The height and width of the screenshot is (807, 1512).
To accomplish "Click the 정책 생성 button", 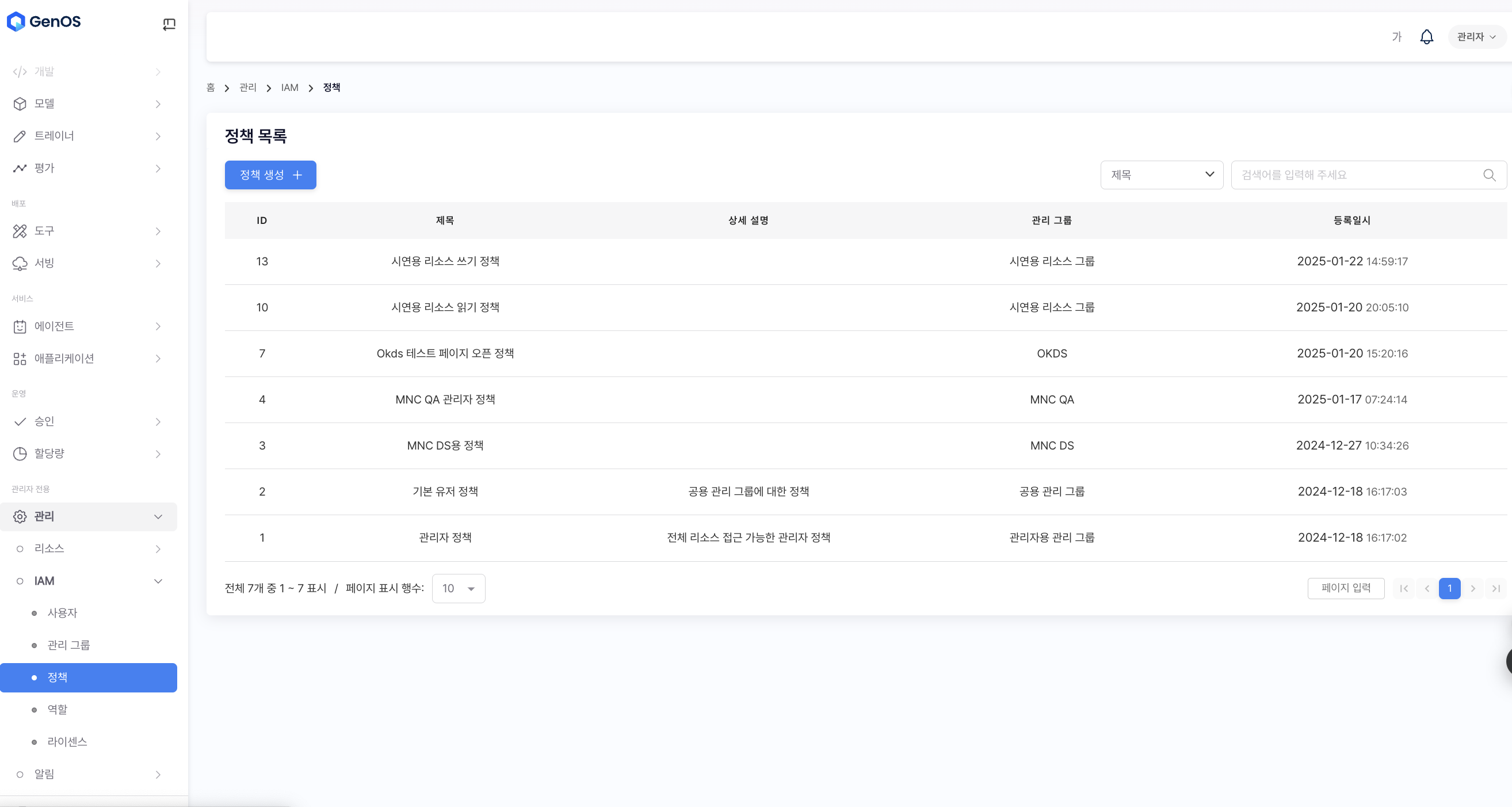I will [x=270, y=175].
